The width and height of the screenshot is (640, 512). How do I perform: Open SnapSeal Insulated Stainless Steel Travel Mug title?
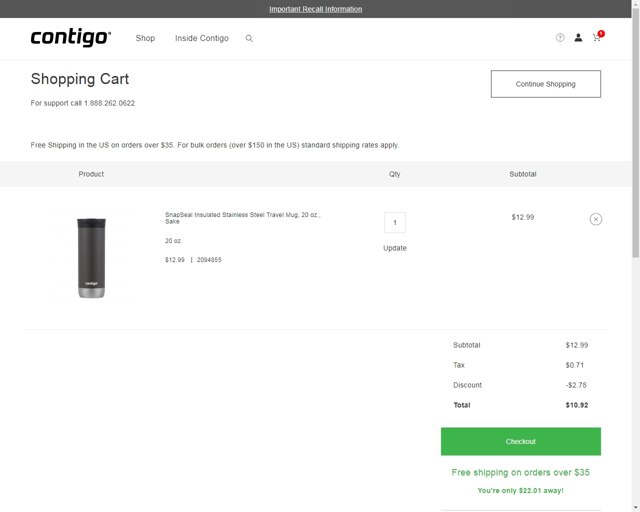(242, 218)
